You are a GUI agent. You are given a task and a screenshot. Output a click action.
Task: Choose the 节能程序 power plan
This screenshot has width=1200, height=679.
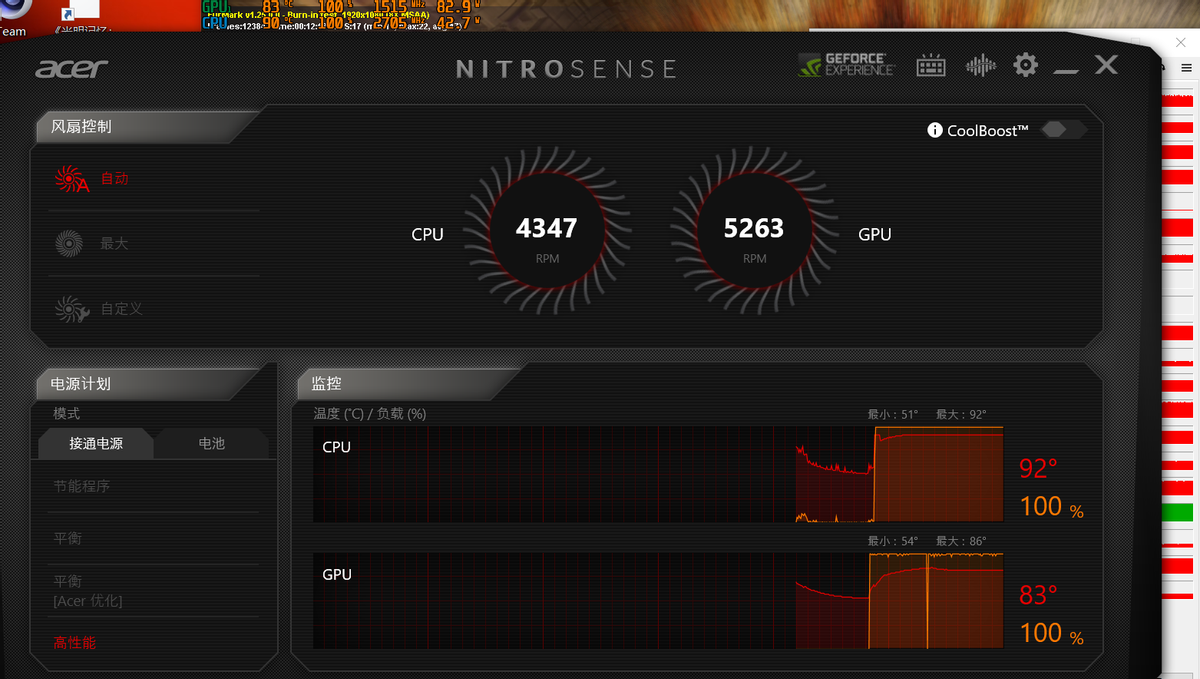(x=82, y=486)
